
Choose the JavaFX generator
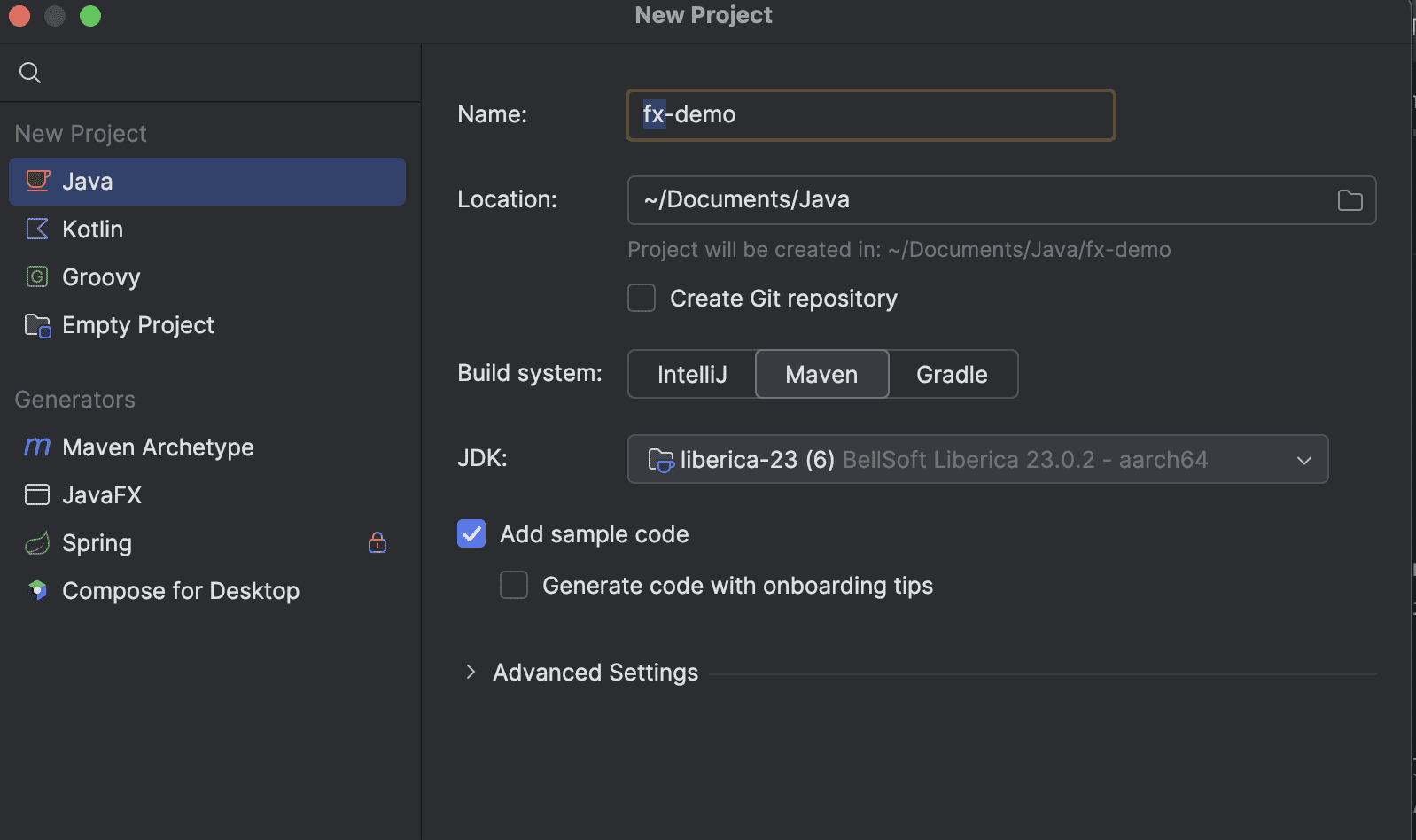[207, 495]
